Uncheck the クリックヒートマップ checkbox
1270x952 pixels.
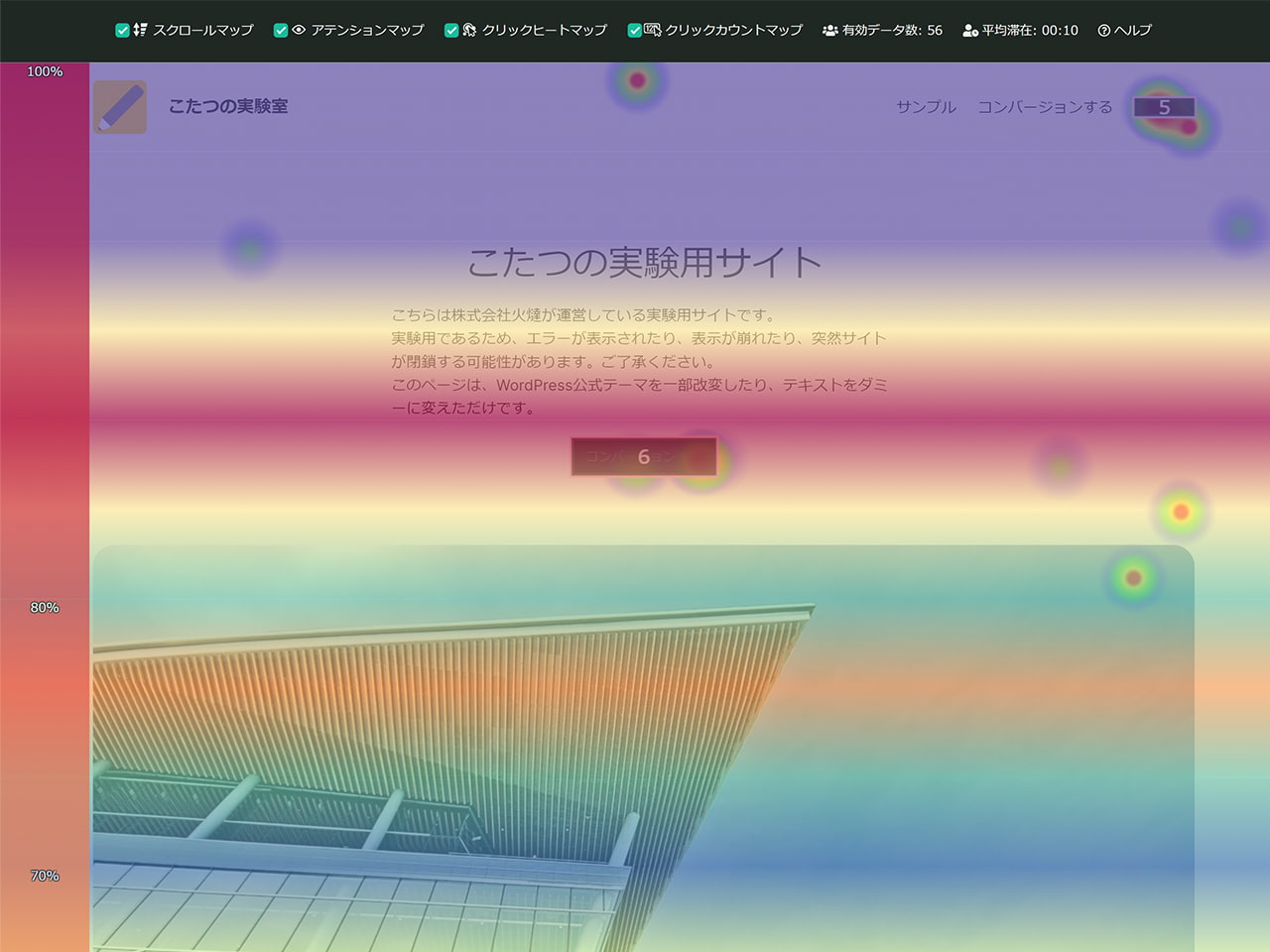pyautogui.click(x=451, y=31)
